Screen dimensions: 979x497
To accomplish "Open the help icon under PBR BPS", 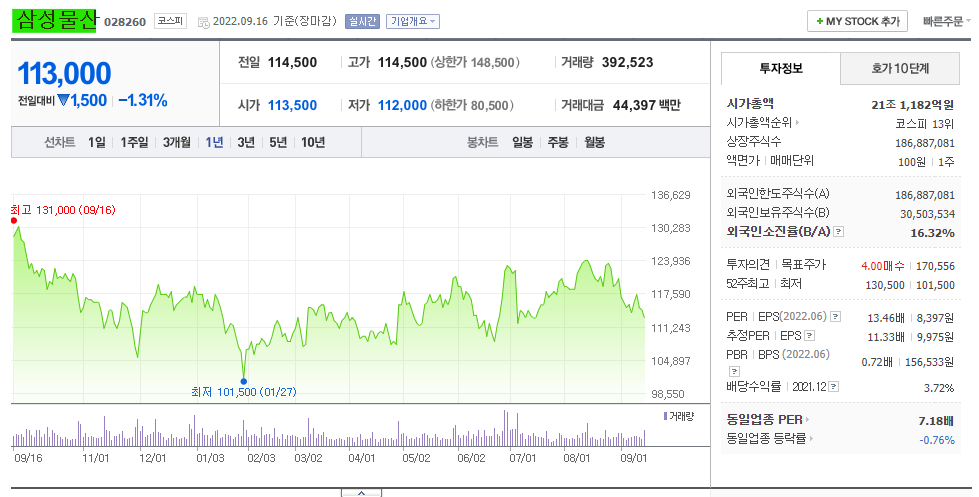I will (734, 371).
